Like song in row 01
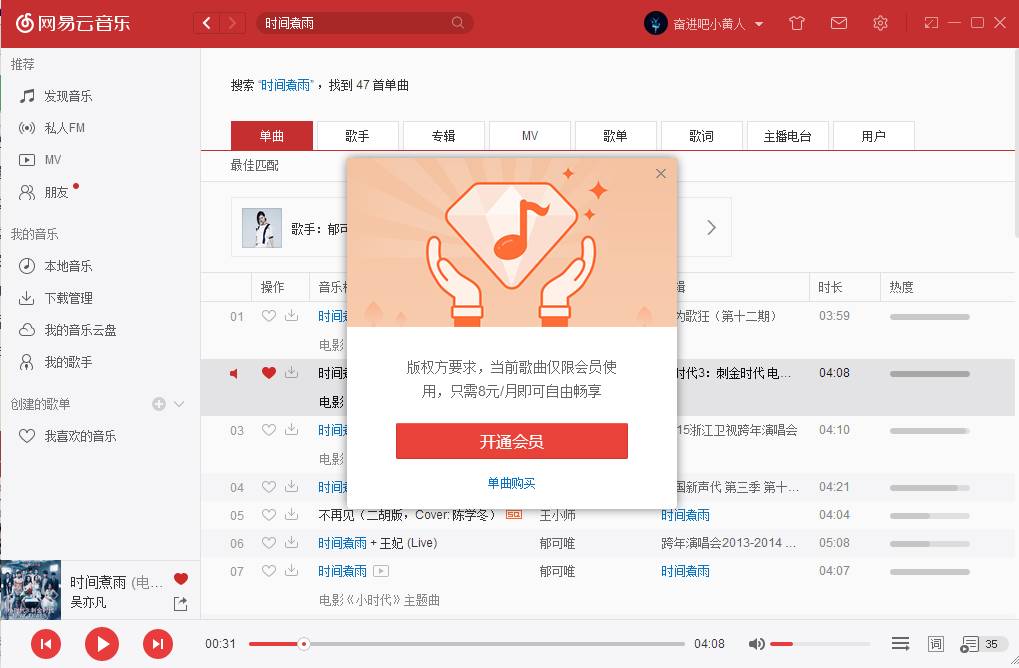1019x668 pixels. pyautogui.click(x=268, y=316)
